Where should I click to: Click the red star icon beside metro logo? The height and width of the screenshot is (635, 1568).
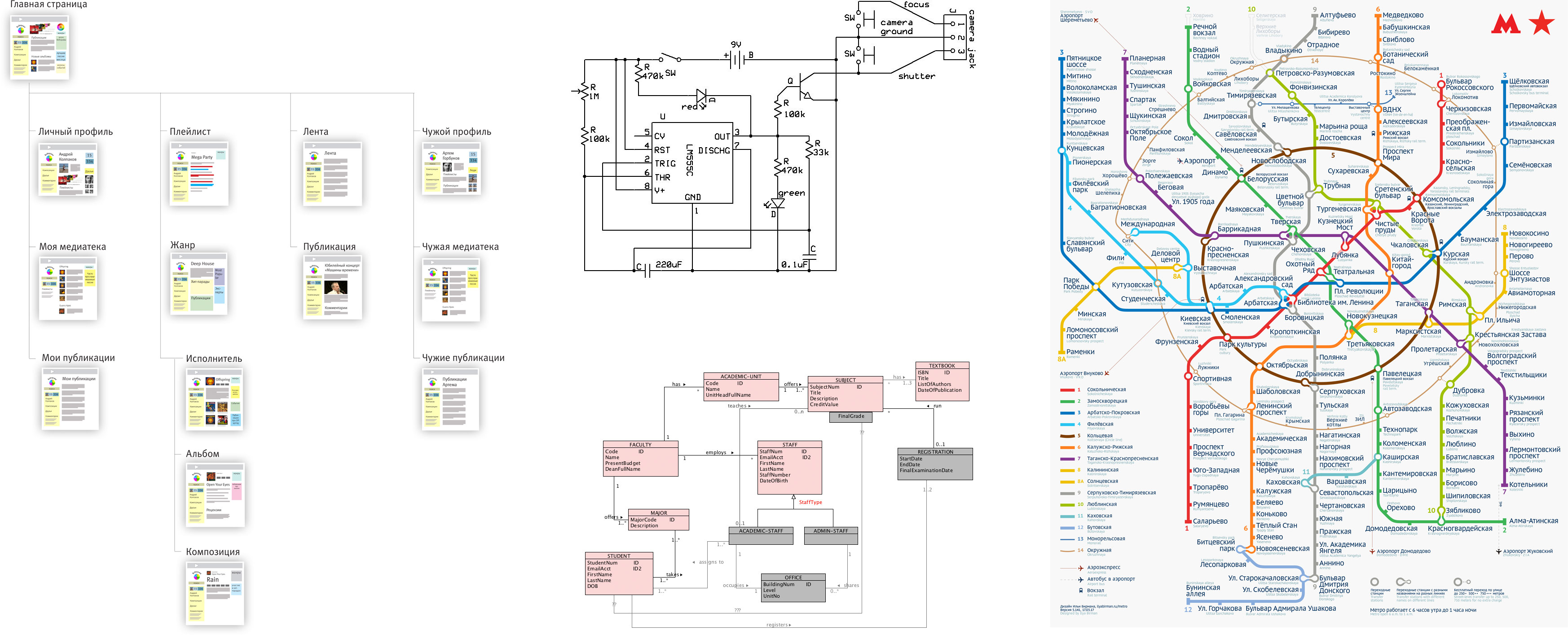[x=1541, y=22]
